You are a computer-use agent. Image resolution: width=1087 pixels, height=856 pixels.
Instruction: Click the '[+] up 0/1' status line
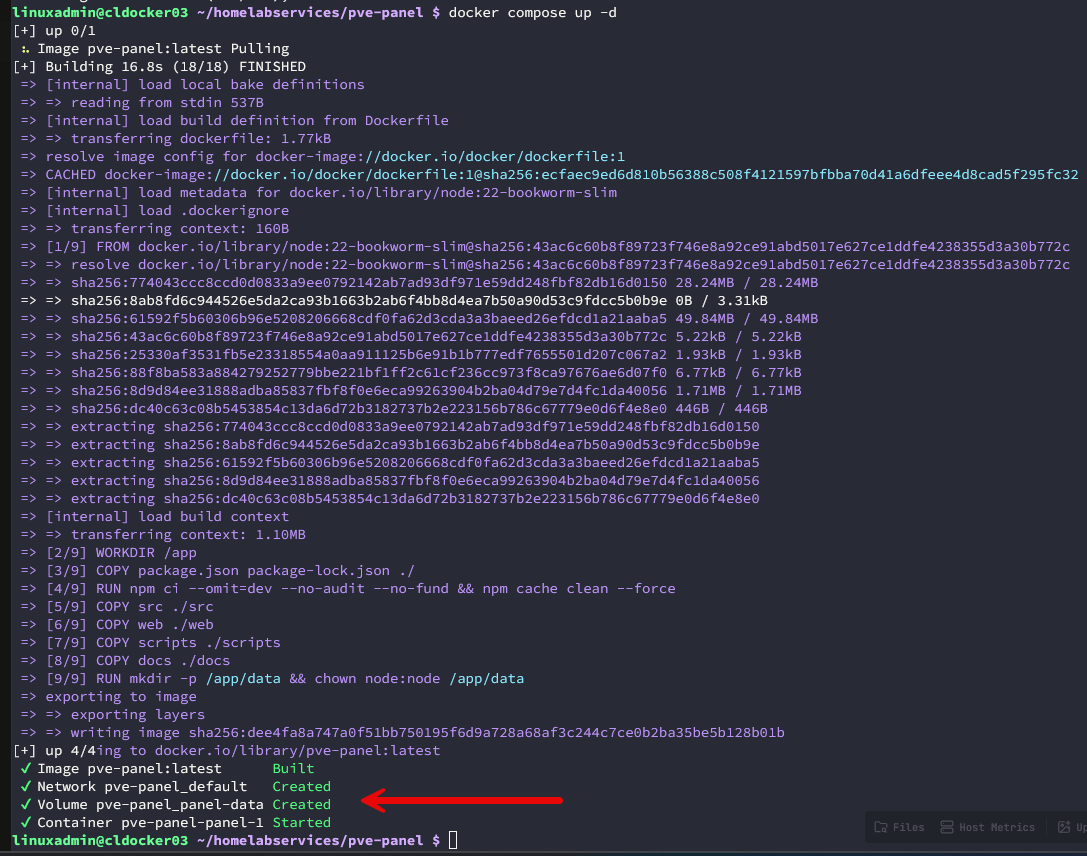tap(54, 30)
